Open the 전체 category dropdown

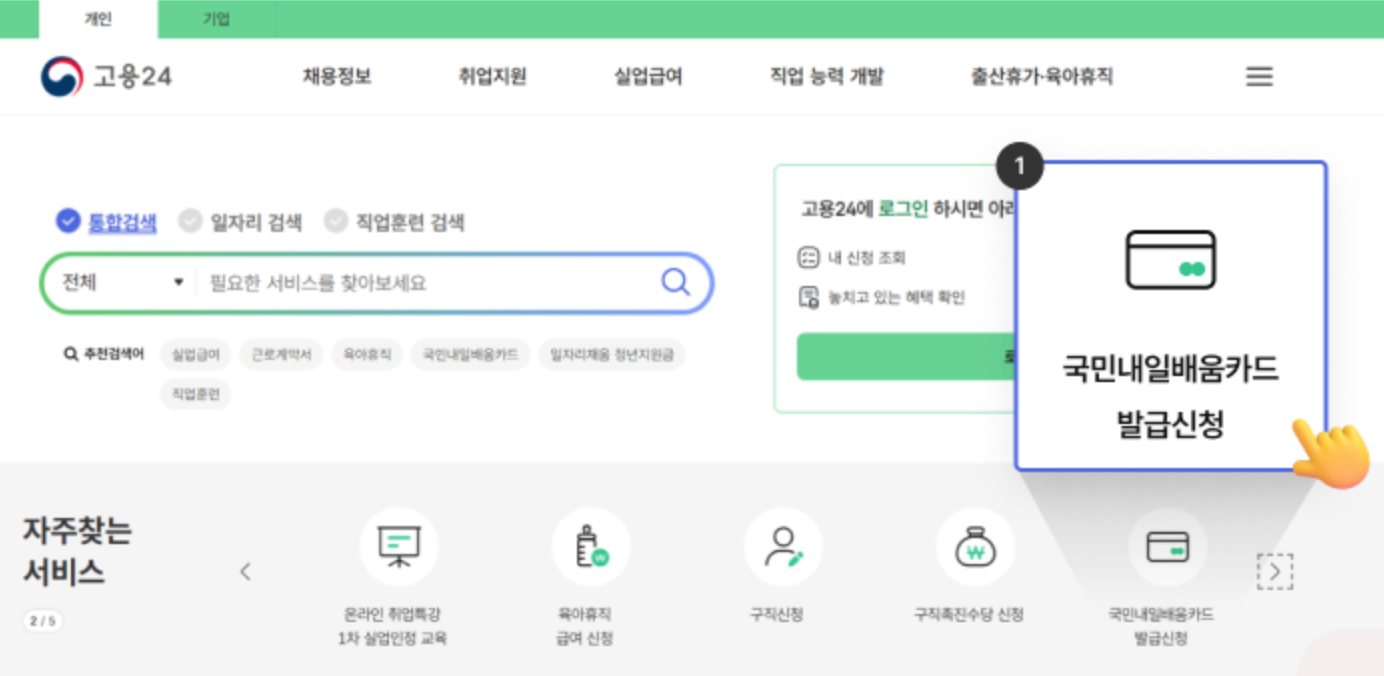[122, 282]
